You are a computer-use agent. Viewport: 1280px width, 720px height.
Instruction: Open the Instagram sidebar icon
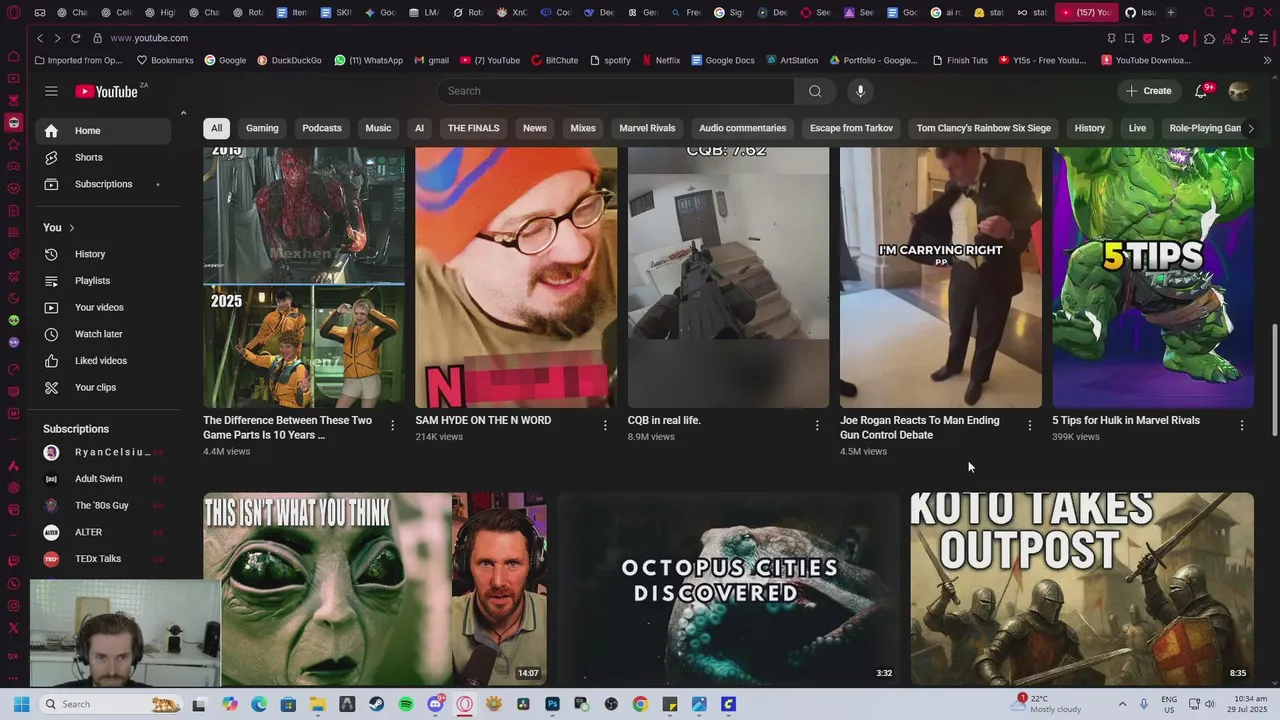pyautogui.click(x=13, y=605)
